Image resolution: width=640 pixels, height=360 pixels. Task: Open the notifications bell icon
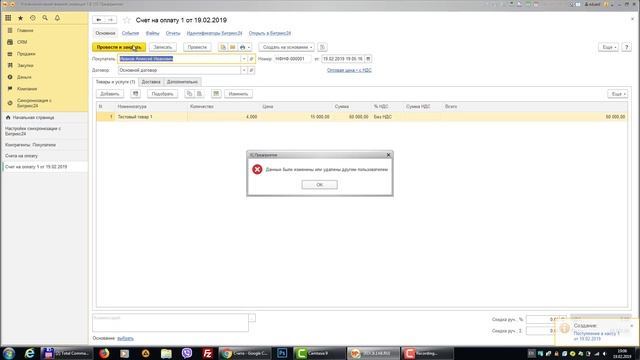57,18
